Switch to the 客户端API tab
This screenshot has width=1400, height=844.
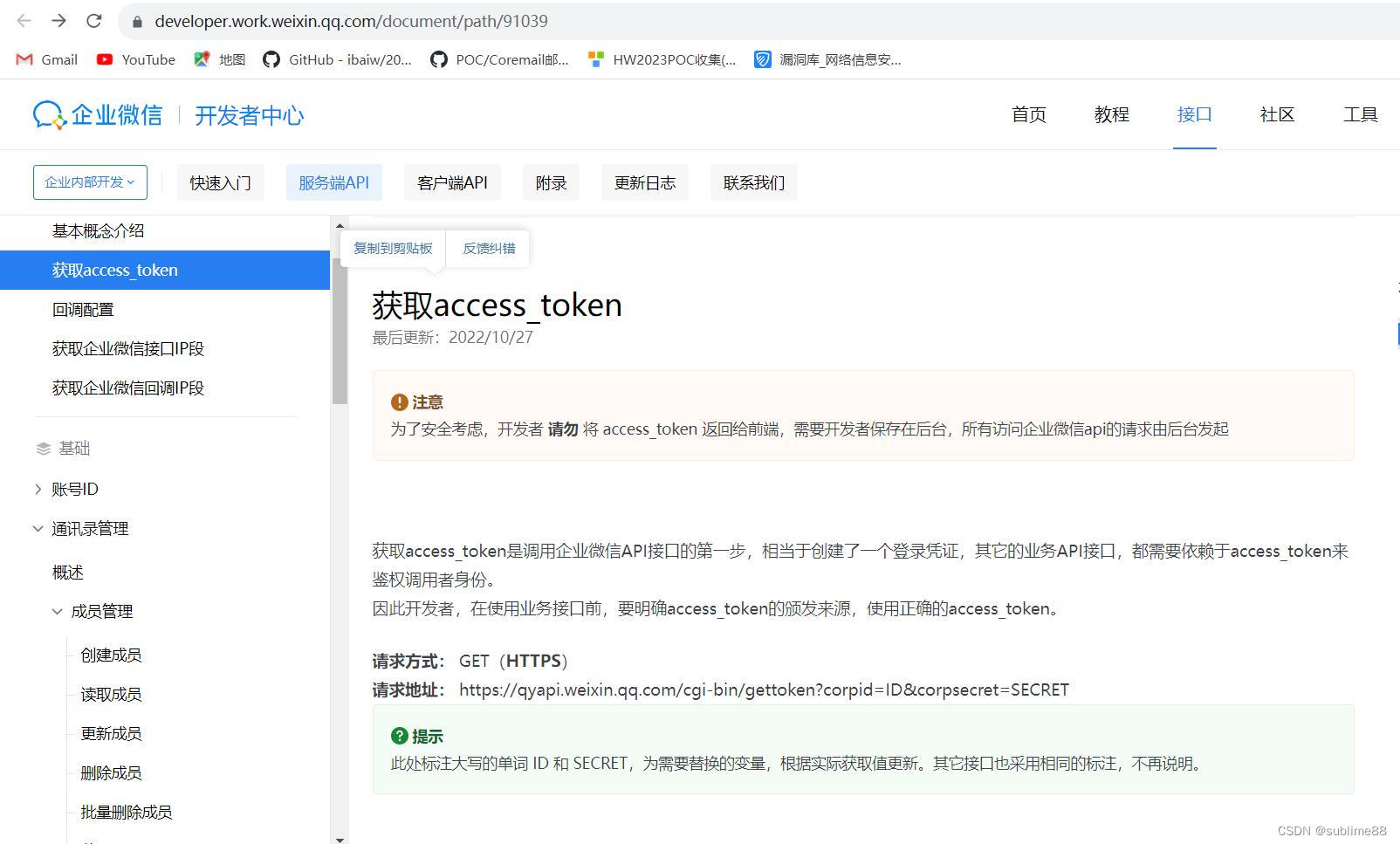[452, 182]
